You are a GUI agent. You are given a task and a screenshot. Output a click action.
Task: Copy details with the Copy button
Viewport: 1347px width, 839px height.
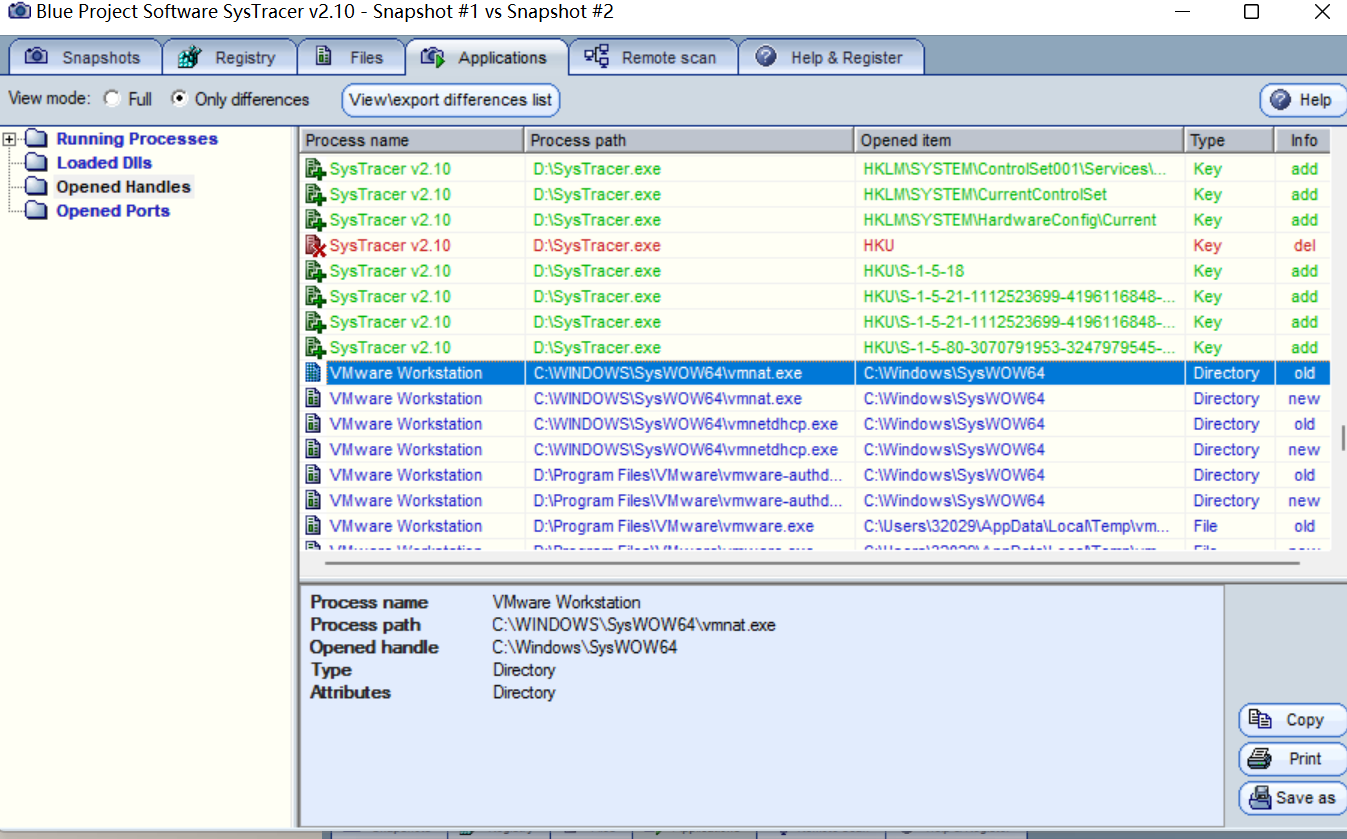tap(1292, 720)
